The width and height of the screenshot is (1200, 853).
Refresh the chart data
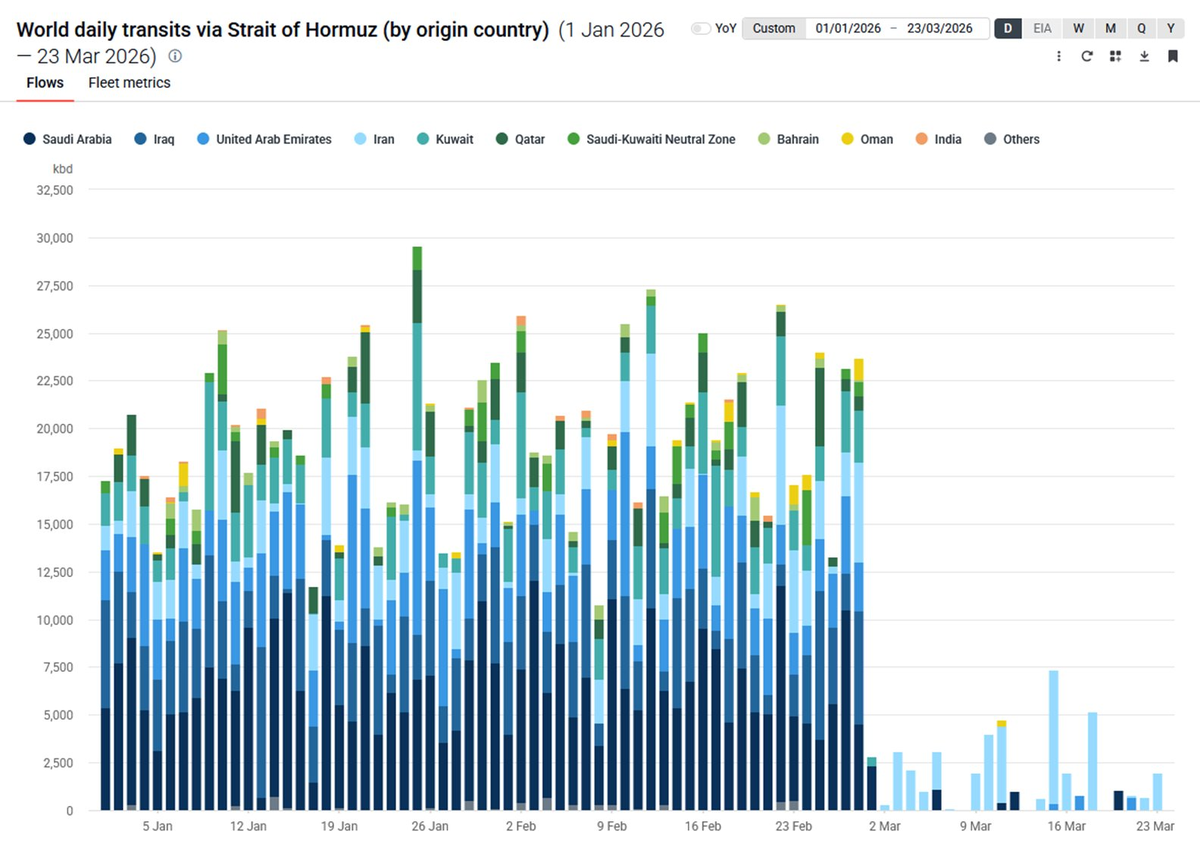(x=1087, y=57)
